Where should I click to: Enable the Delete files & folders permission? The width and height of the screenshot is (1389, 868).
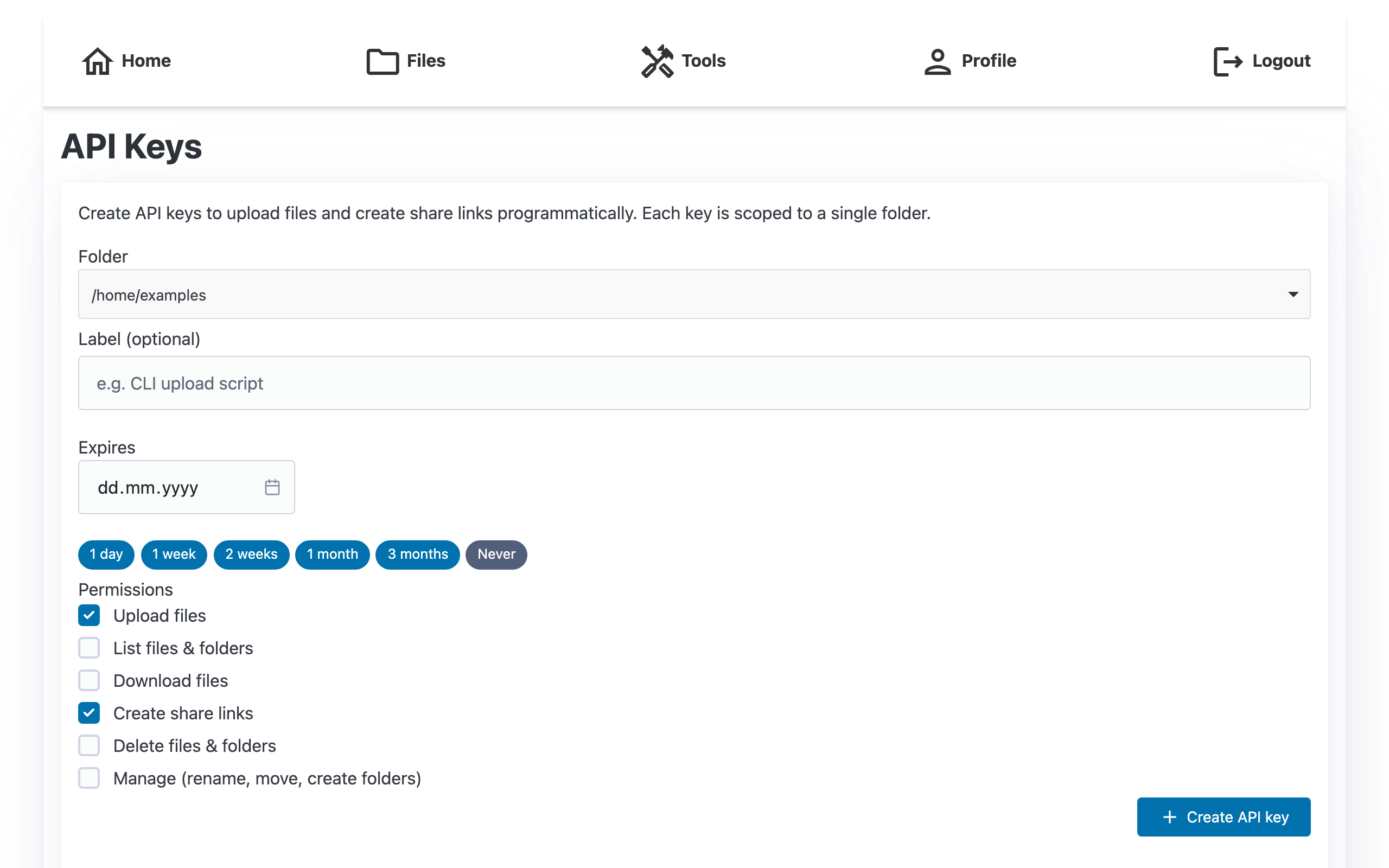(x=89, y=745)
